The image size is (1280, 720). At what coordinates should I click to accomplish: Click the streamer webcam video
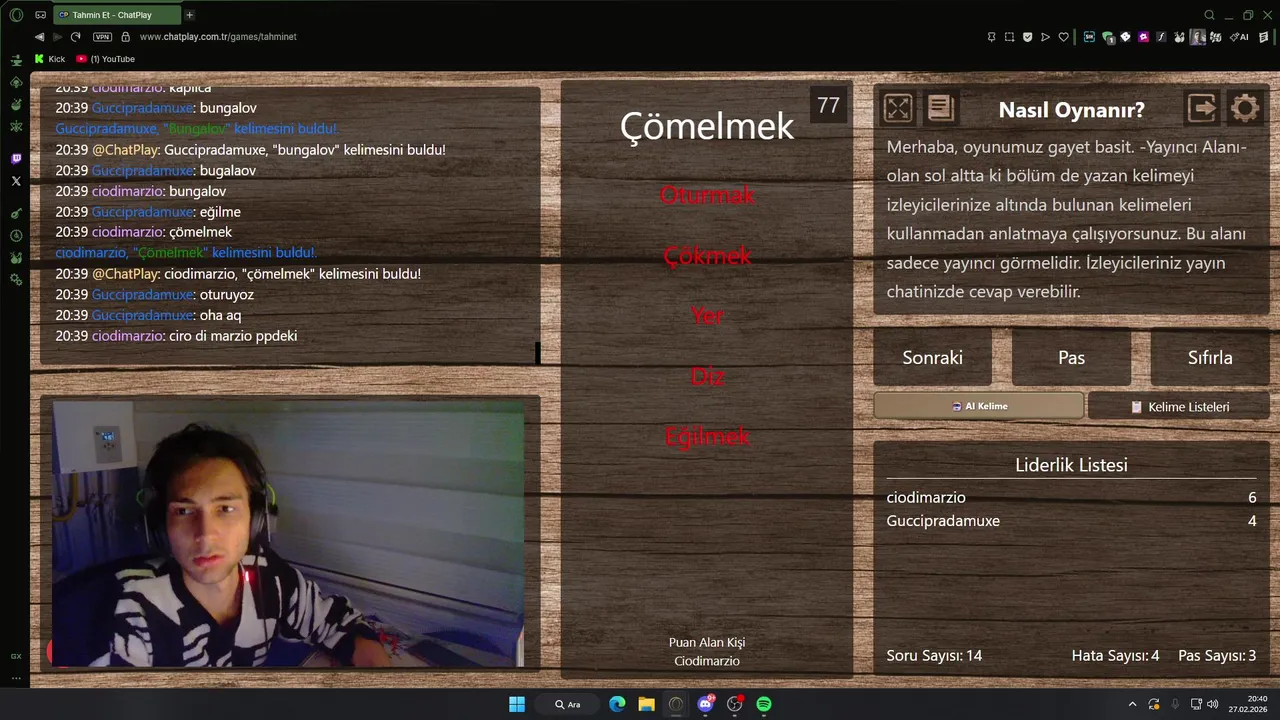(x=288, y=534)
